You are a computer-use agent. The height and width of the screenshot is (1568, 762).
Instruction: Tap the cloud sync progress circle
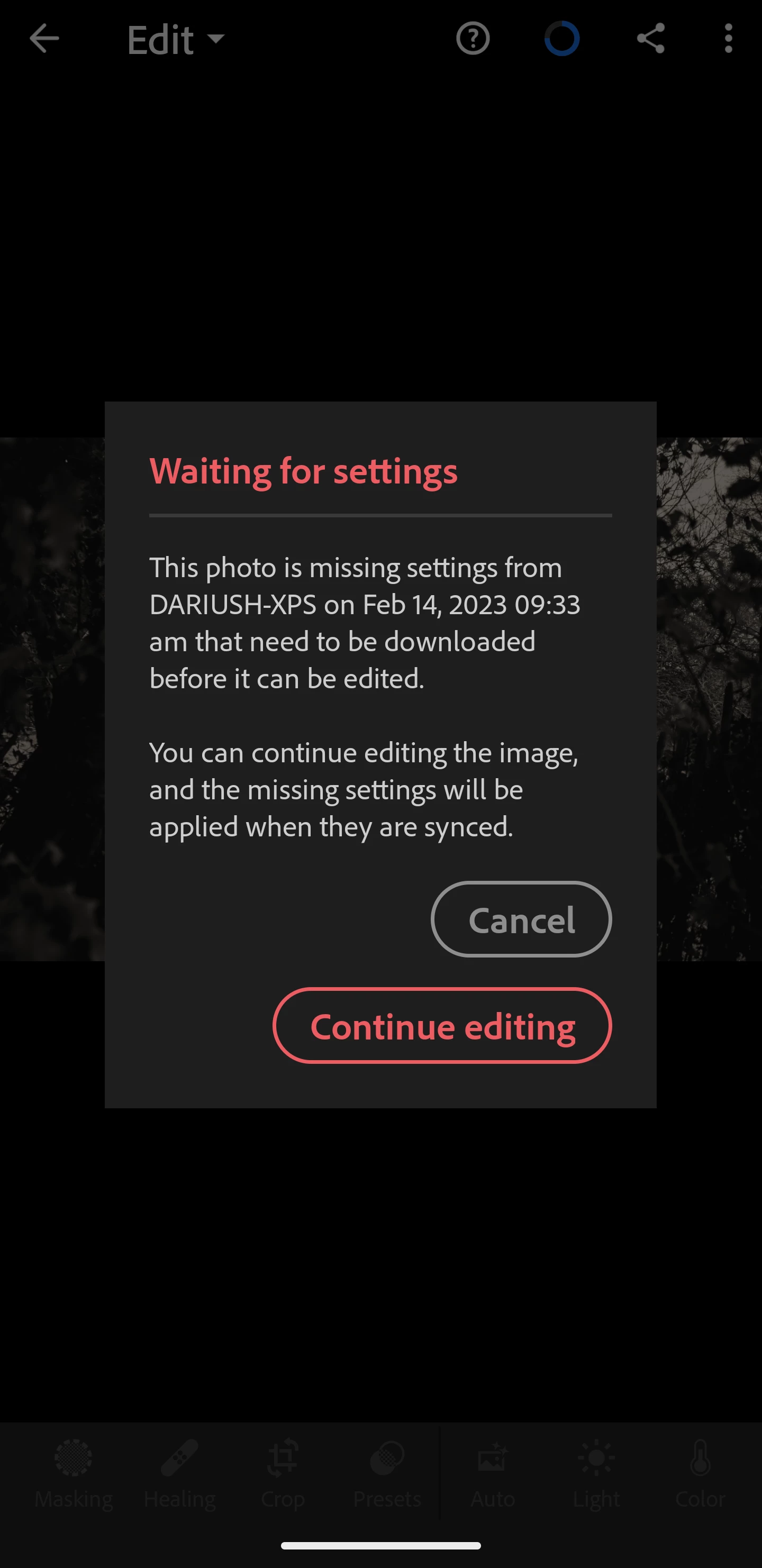tap(561, 39)
